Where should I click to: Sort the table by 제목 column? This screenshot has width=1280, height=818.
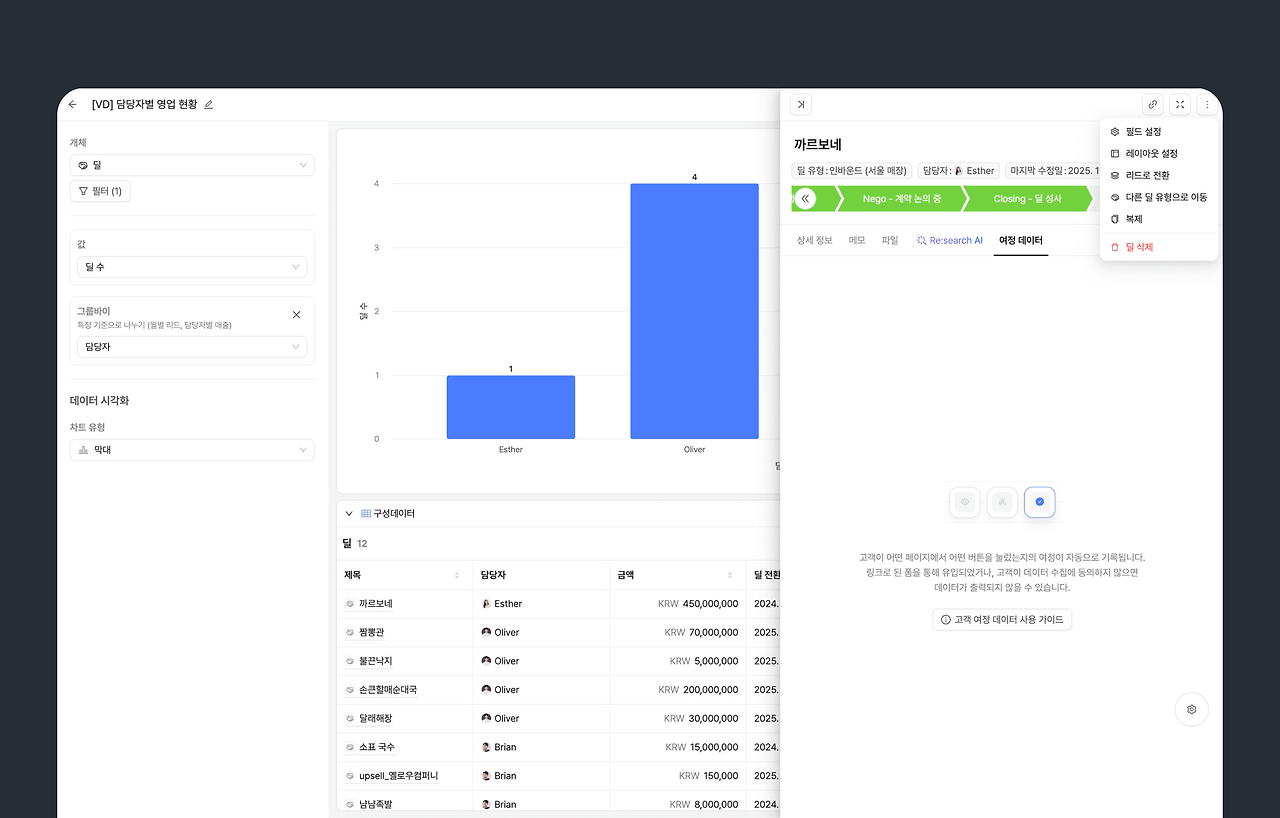point(457,575)
